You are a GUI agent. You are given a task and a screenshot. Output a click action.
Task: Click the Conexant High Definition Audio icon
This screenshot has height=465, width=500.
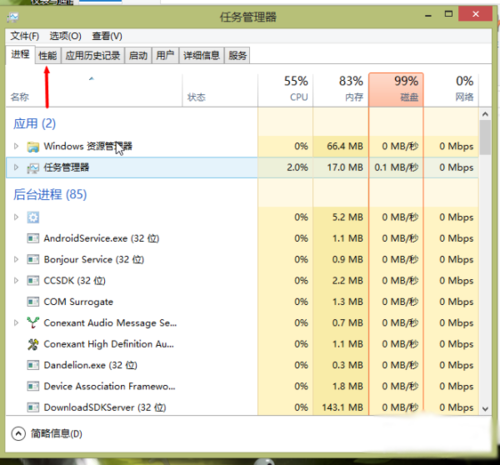pyautogui.click(x=33, y=344)
